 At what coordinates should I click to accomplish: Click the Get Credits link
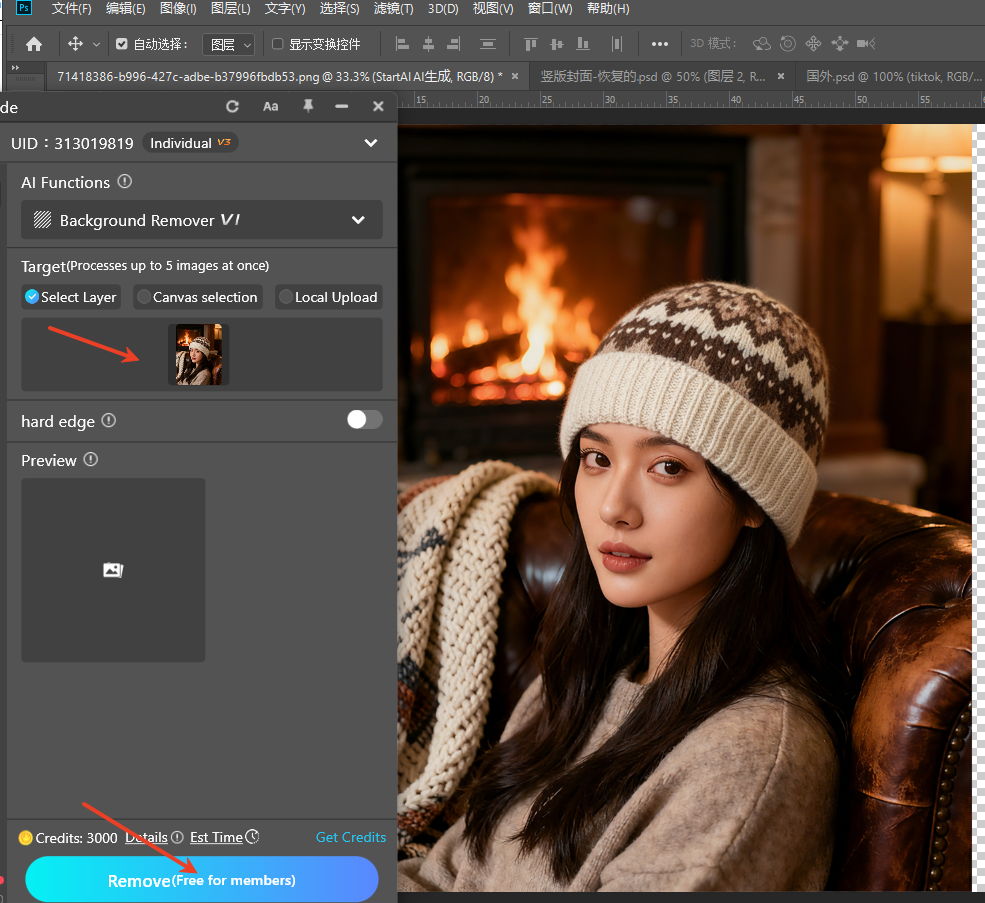[351, 837]
